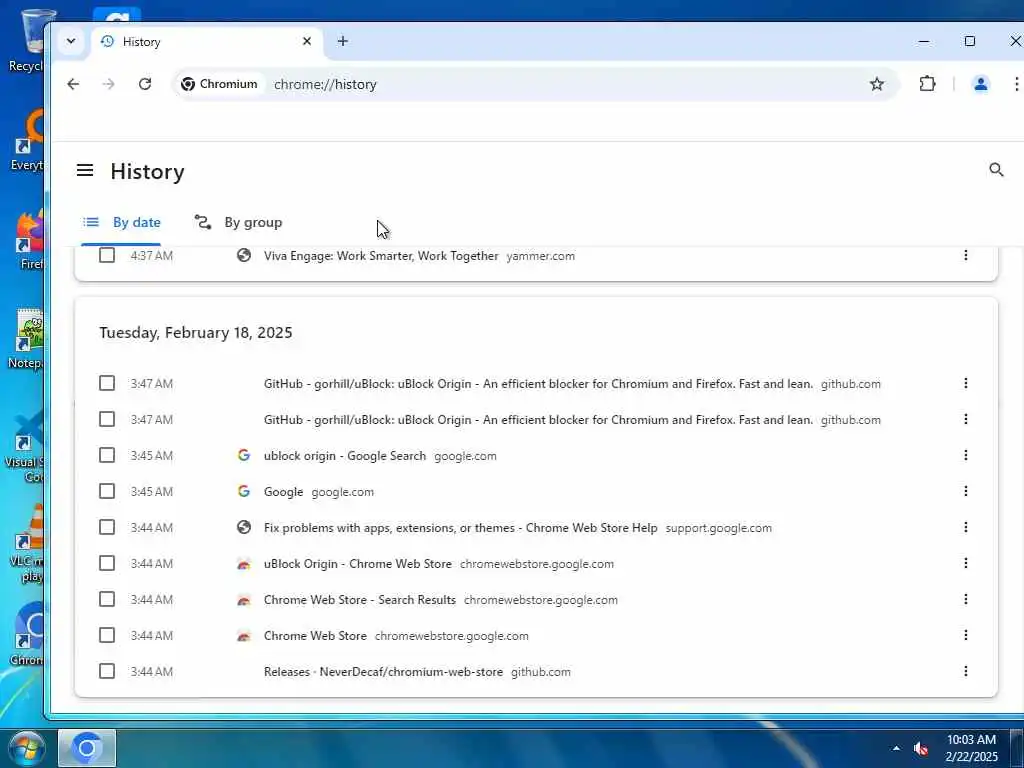Screen dimensions: 1024x768
Task: Open more actions for Search Results entry
Action: coord(965,599)
